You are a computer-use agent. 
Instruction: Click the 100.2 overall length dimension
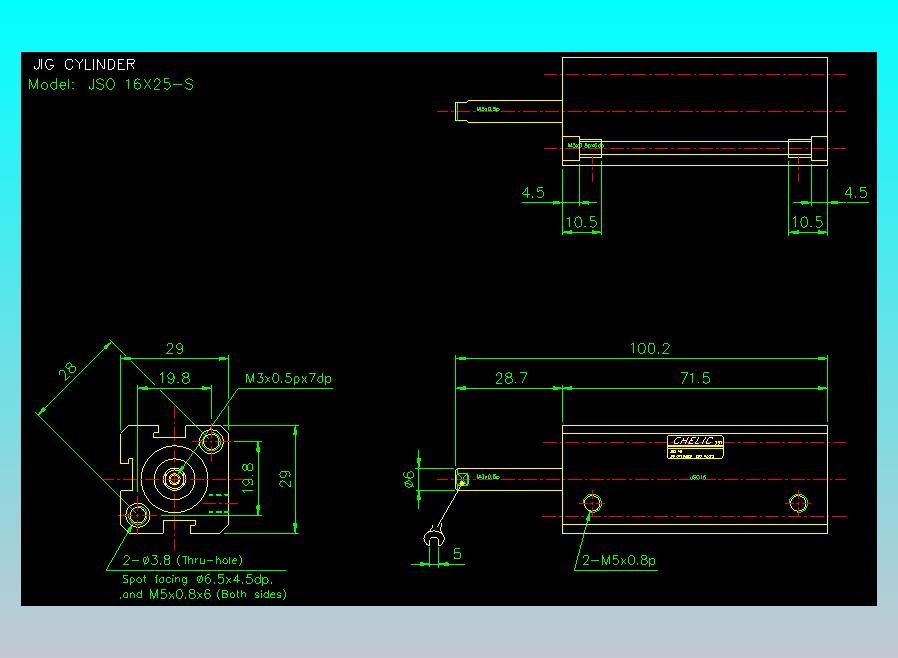(x=649, y=348)
